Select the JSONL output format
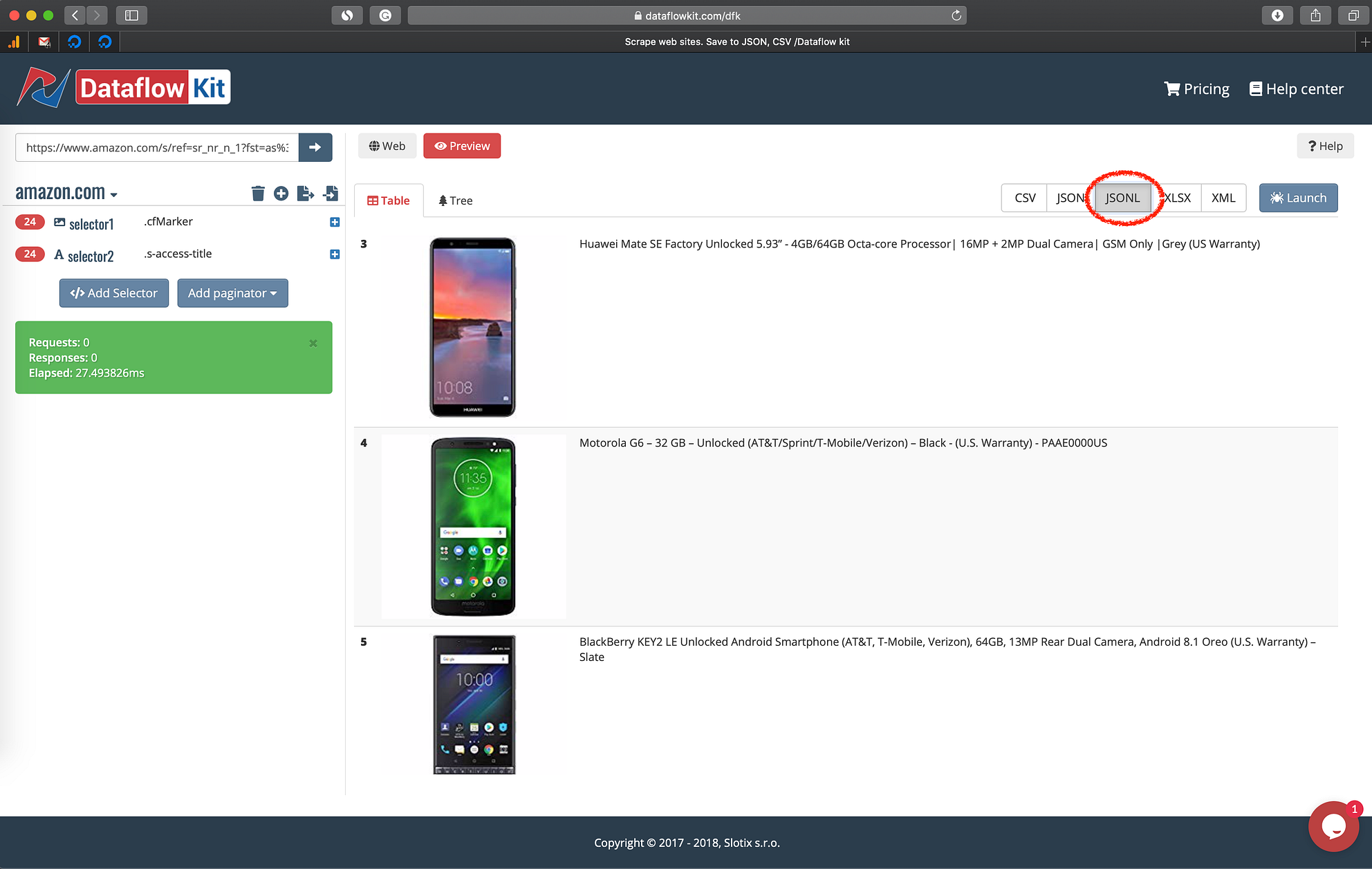Screen dimensions: 1372x869 coord(1122,198)
